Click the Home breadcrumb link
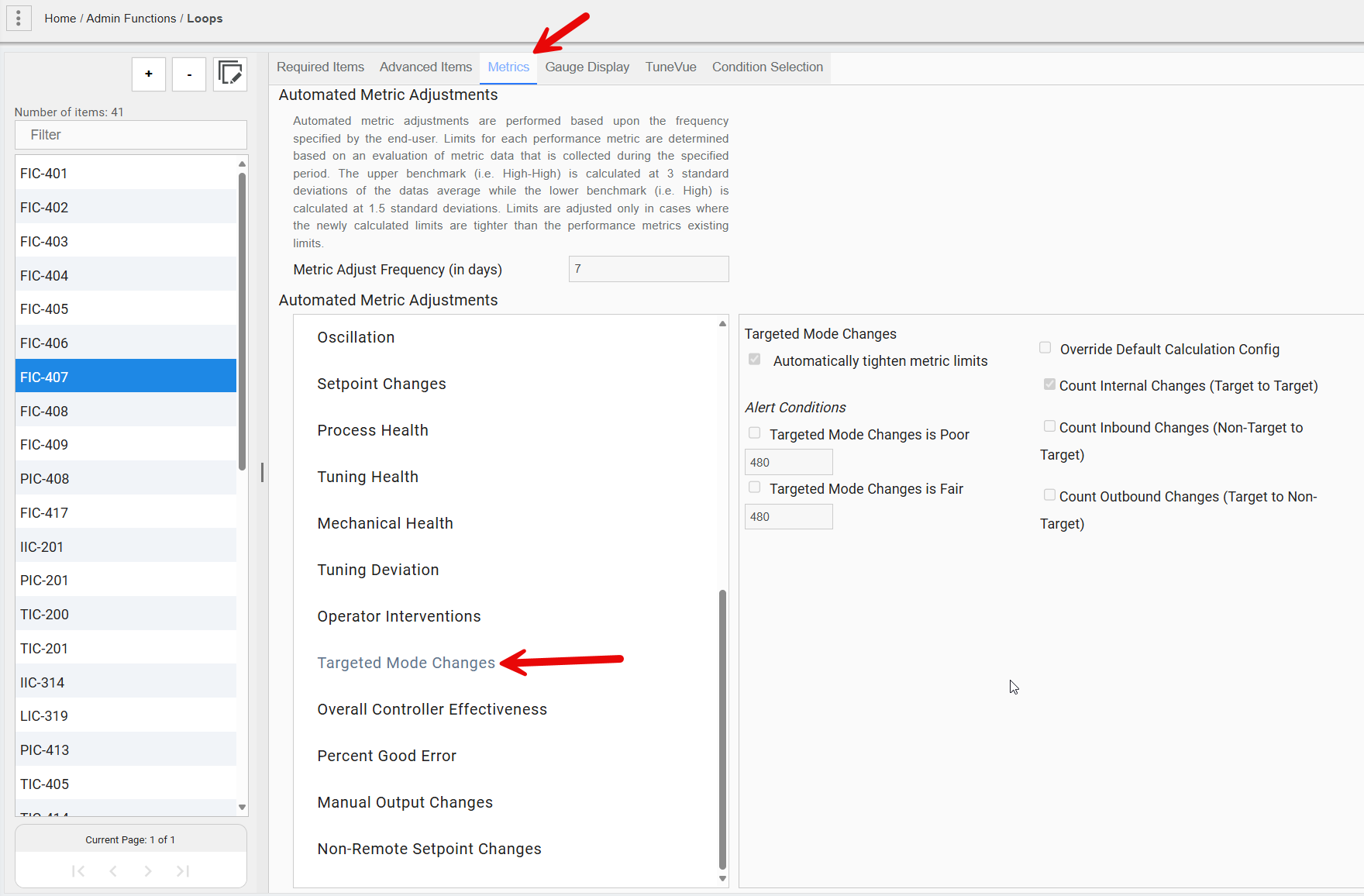This screenshot has width=1364, height=896. [60, 19]
